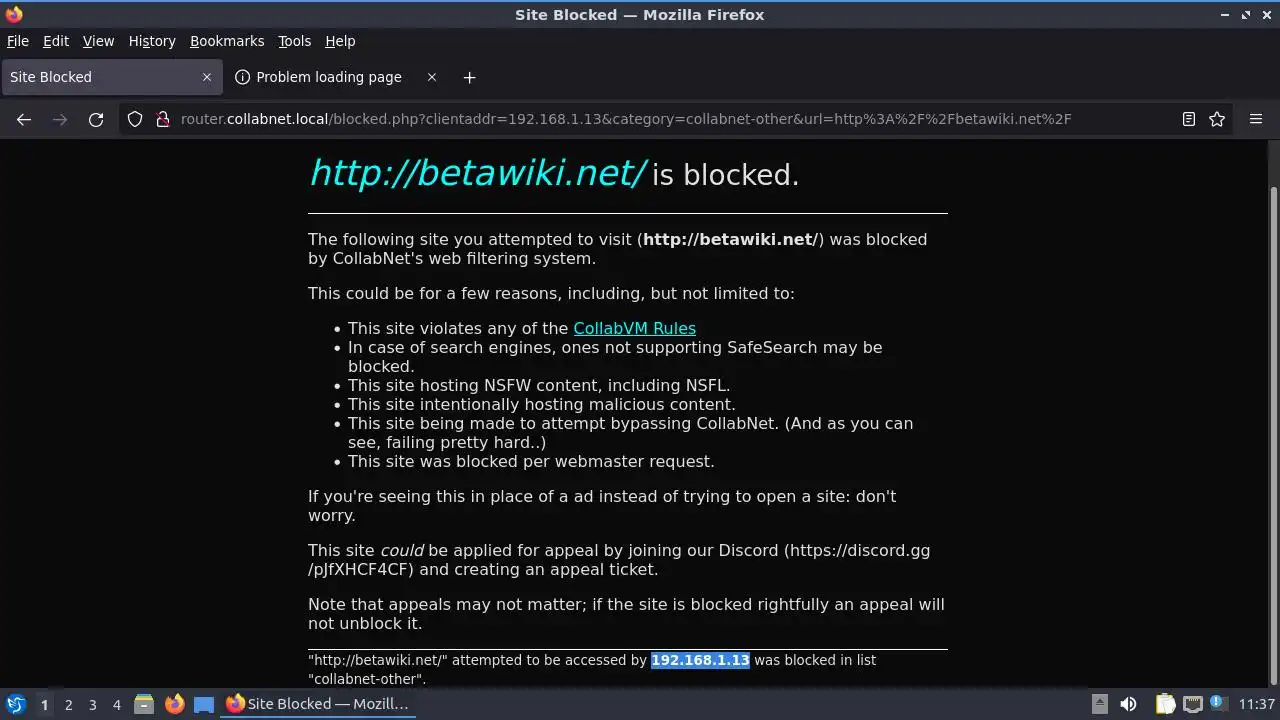The width and height of the screenshot is (1280, 720).
Task: Switch to workspace 2
Action: pyautogui.click(x=68, y=704)
